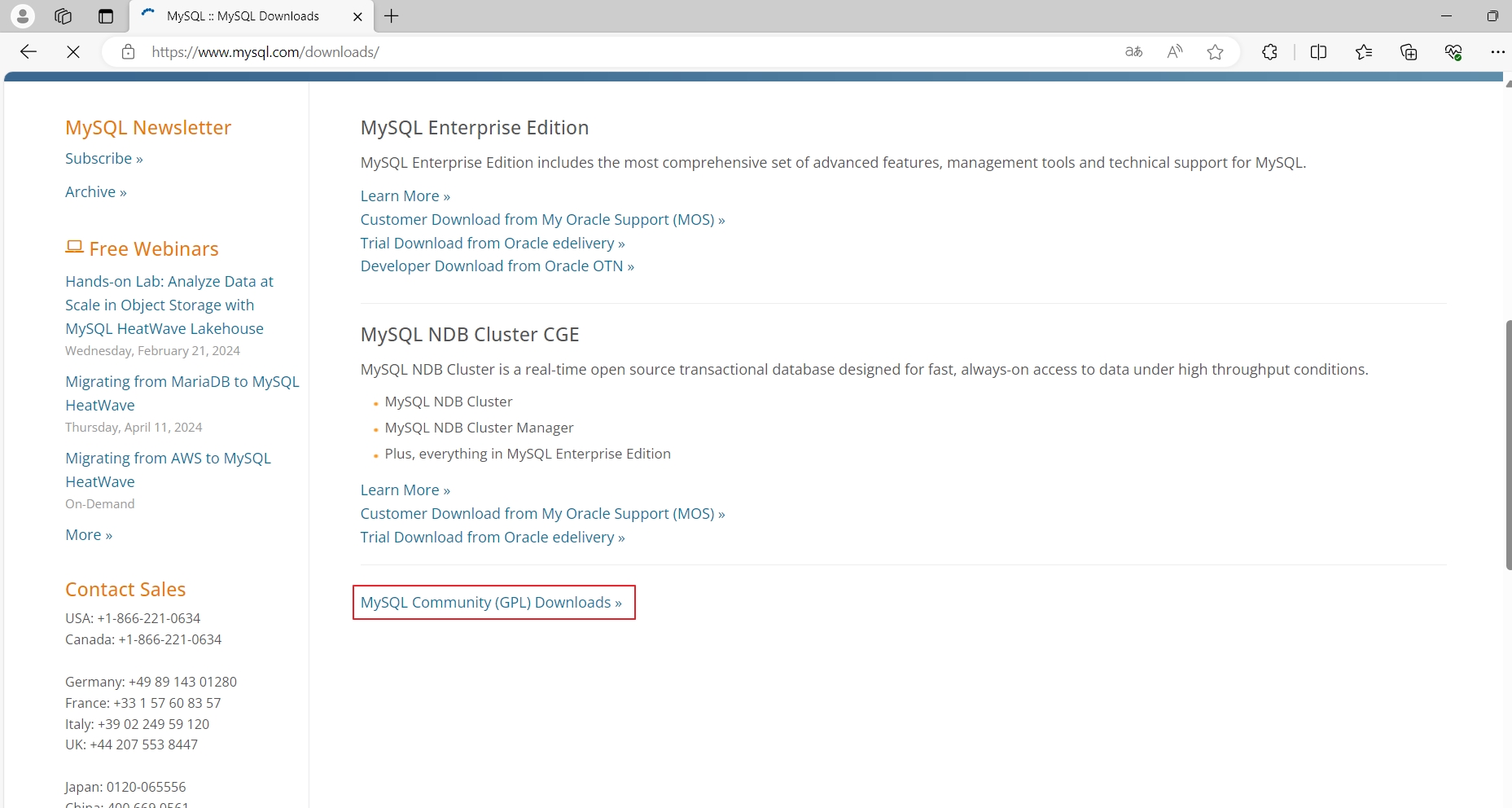The width and height of the screenshot is (1512, 808).
Task: Open a new tab with the plus button
Action: tap(392, 15)
